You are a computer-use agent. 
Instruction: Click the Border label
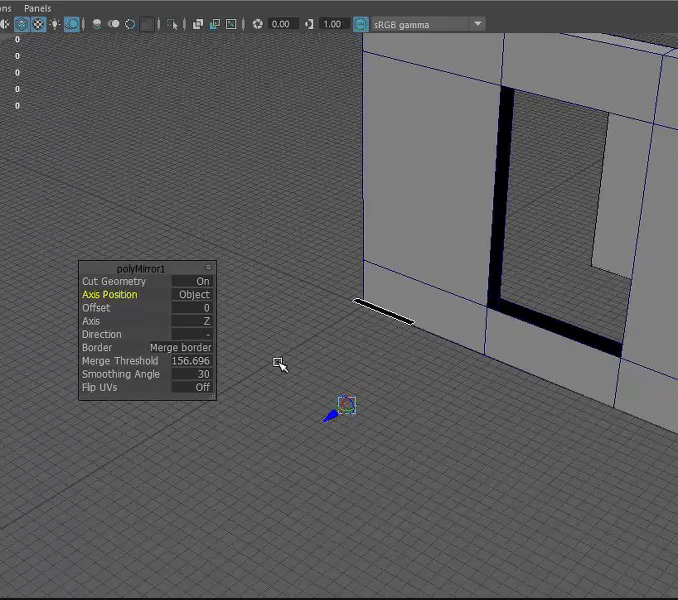click(97, 348)
